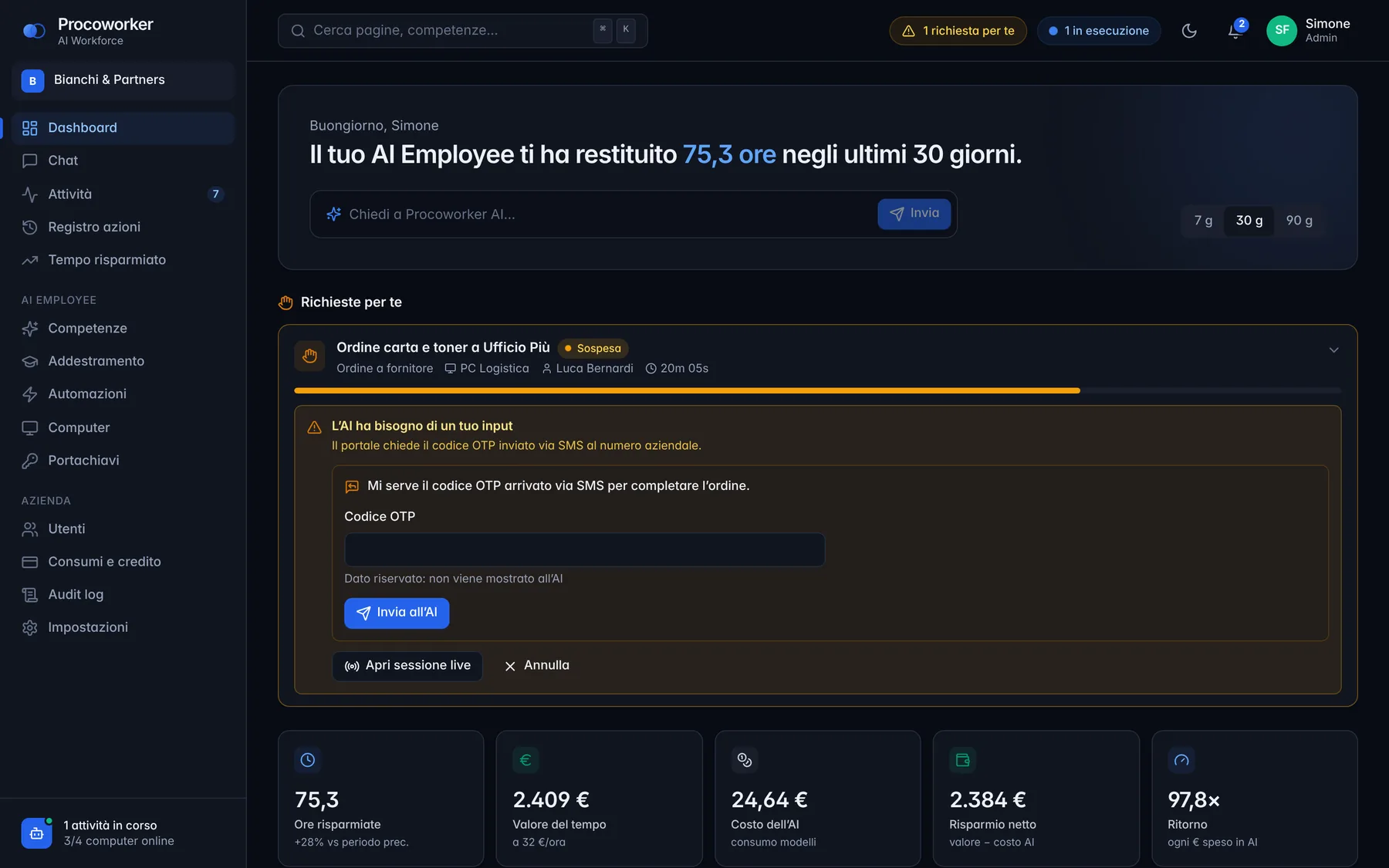Select the 7 g time range
1389x868 pixels.
point(1203,221)
